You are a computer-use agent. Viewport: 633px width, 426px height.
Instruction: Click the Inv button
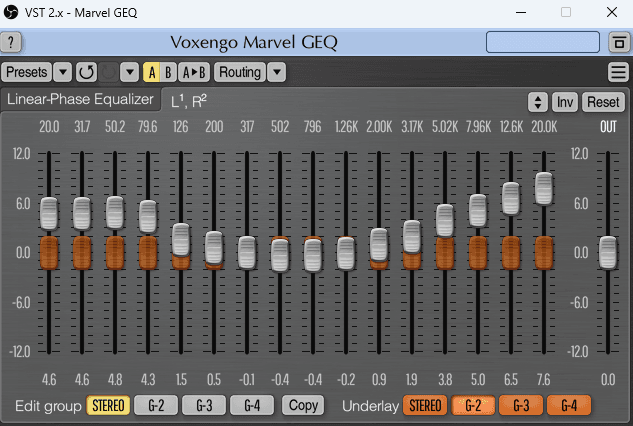click(x=565, y=102)
